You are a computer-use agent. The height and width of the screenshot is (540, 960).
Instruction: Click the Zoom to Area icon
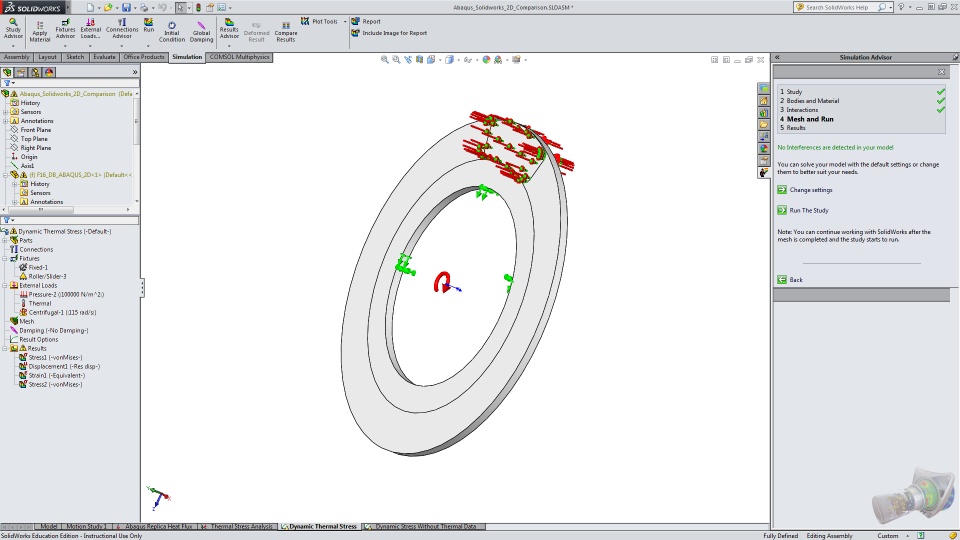coord(396,59)
